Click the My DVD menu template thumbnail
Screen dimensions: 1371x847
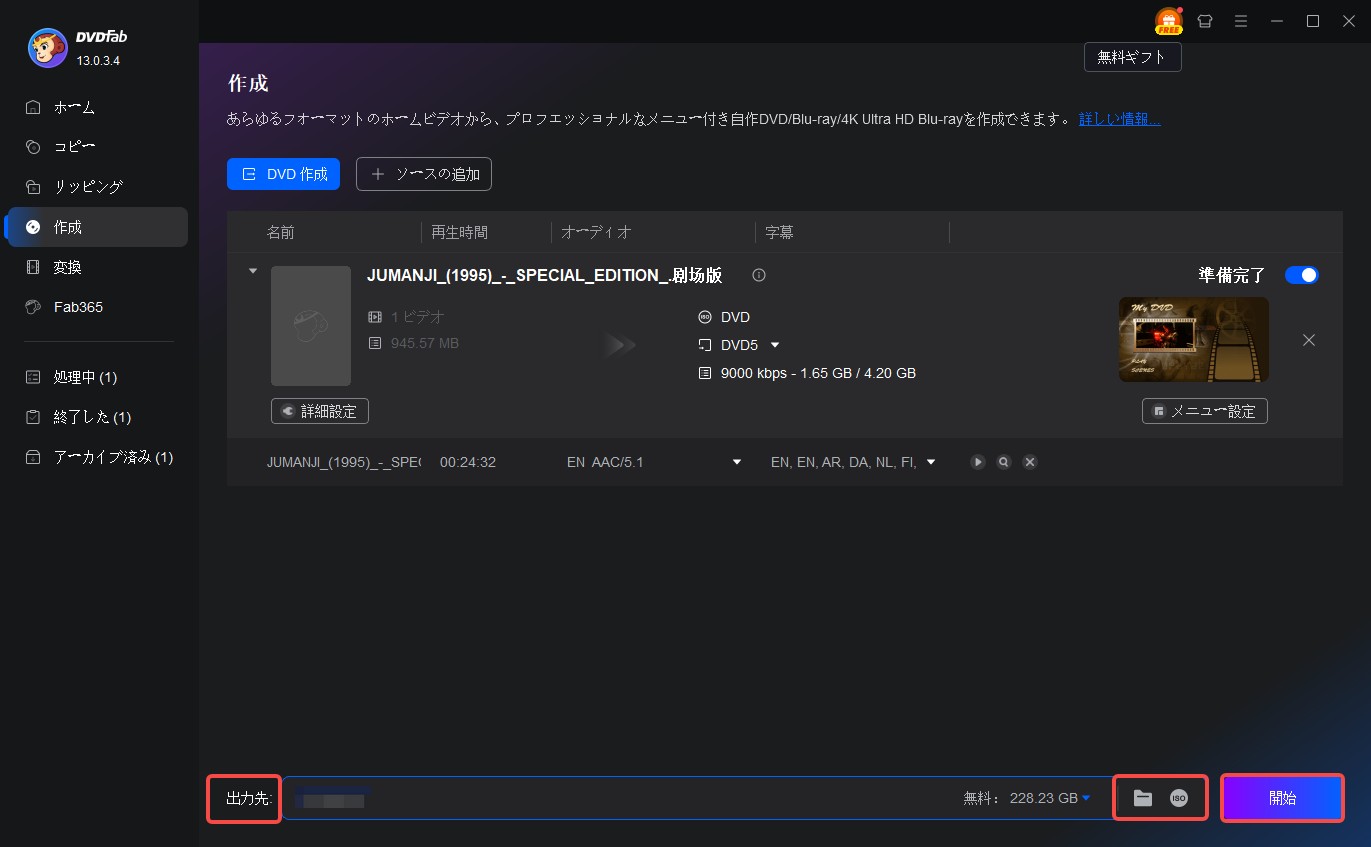(1194, 339)
